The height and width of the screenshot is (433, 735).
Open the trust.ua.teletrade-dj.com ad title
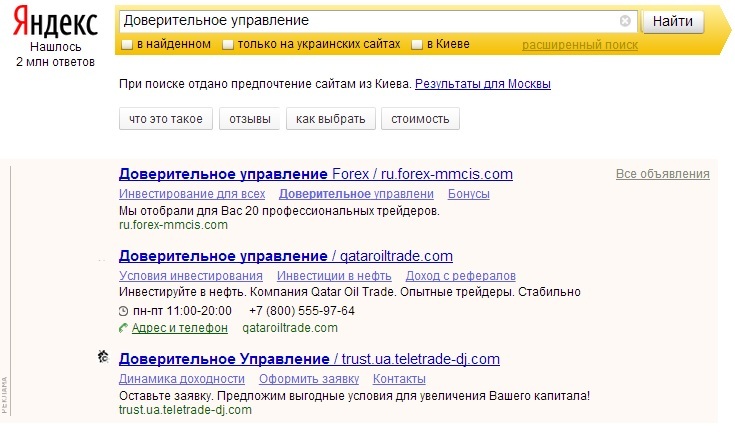coord(309,359)
